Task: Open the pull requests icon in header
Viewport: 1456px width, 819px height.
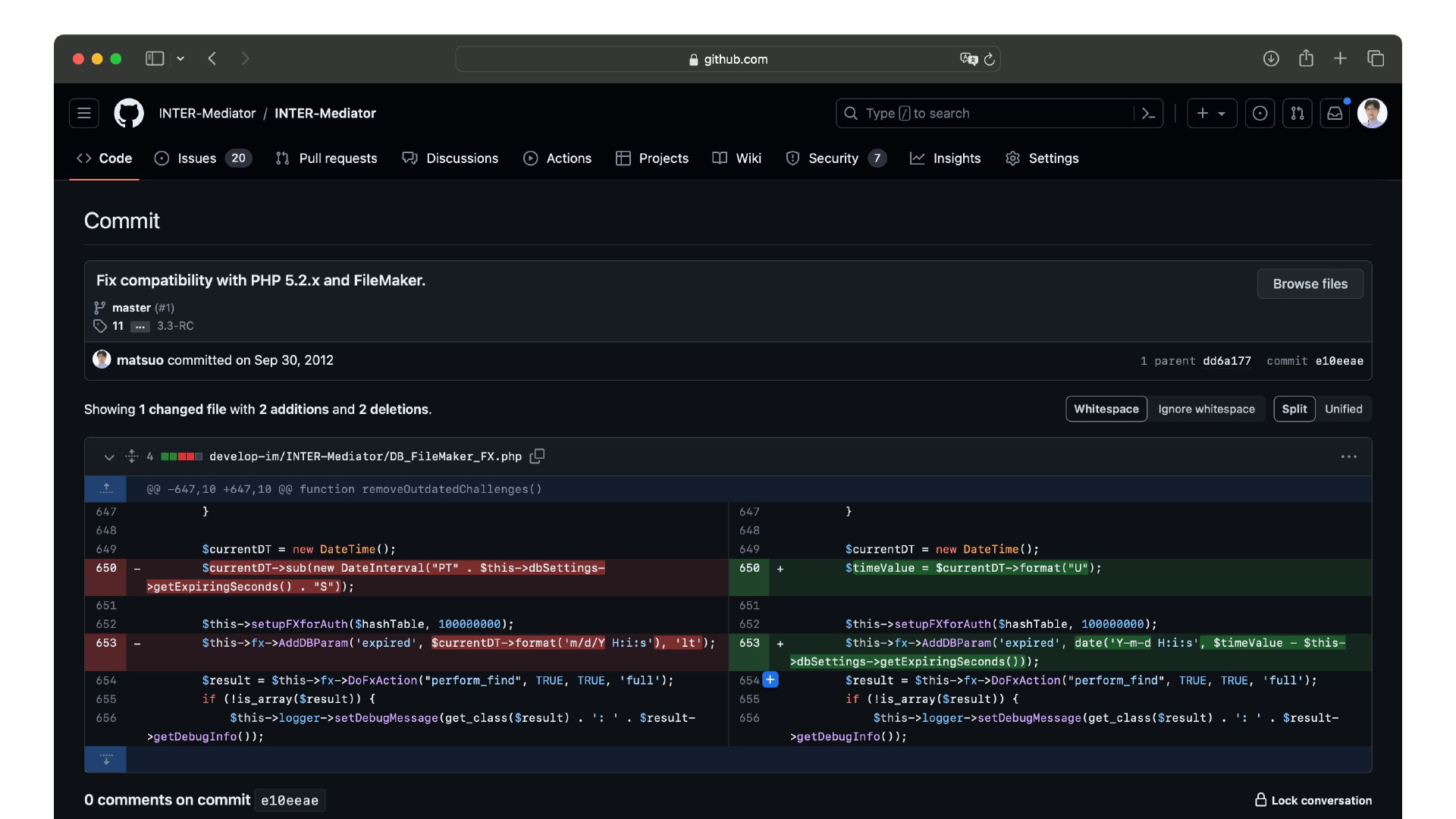Action: tap(1298, 113)
